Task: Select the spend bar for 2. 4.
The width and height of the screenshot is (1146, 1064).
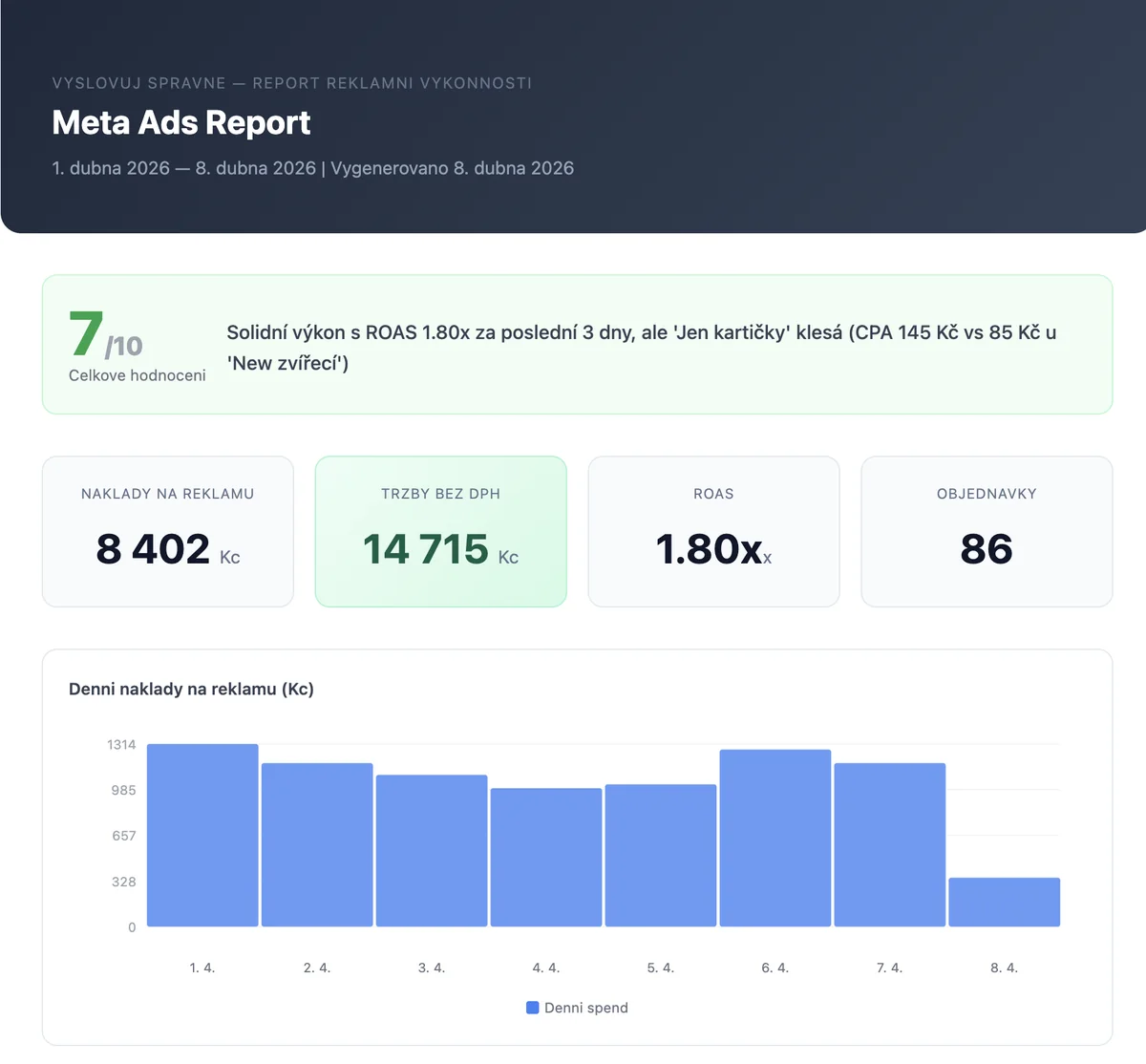Action: pyautogui.click(x=317, y=843)
